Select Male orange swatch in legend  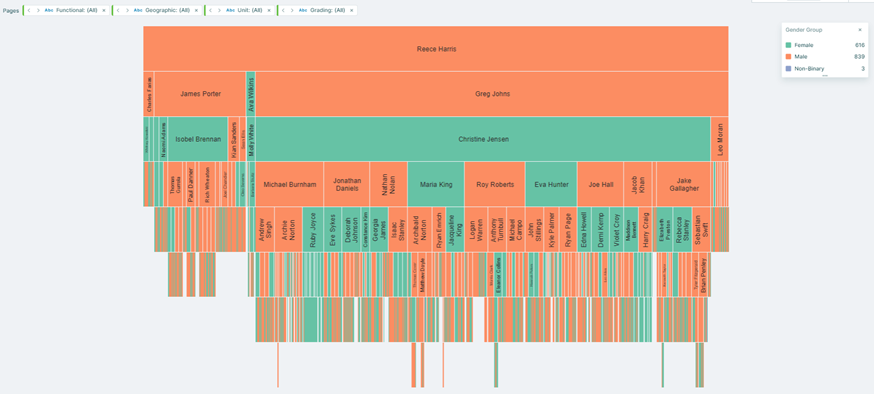[x=788, y=57]
